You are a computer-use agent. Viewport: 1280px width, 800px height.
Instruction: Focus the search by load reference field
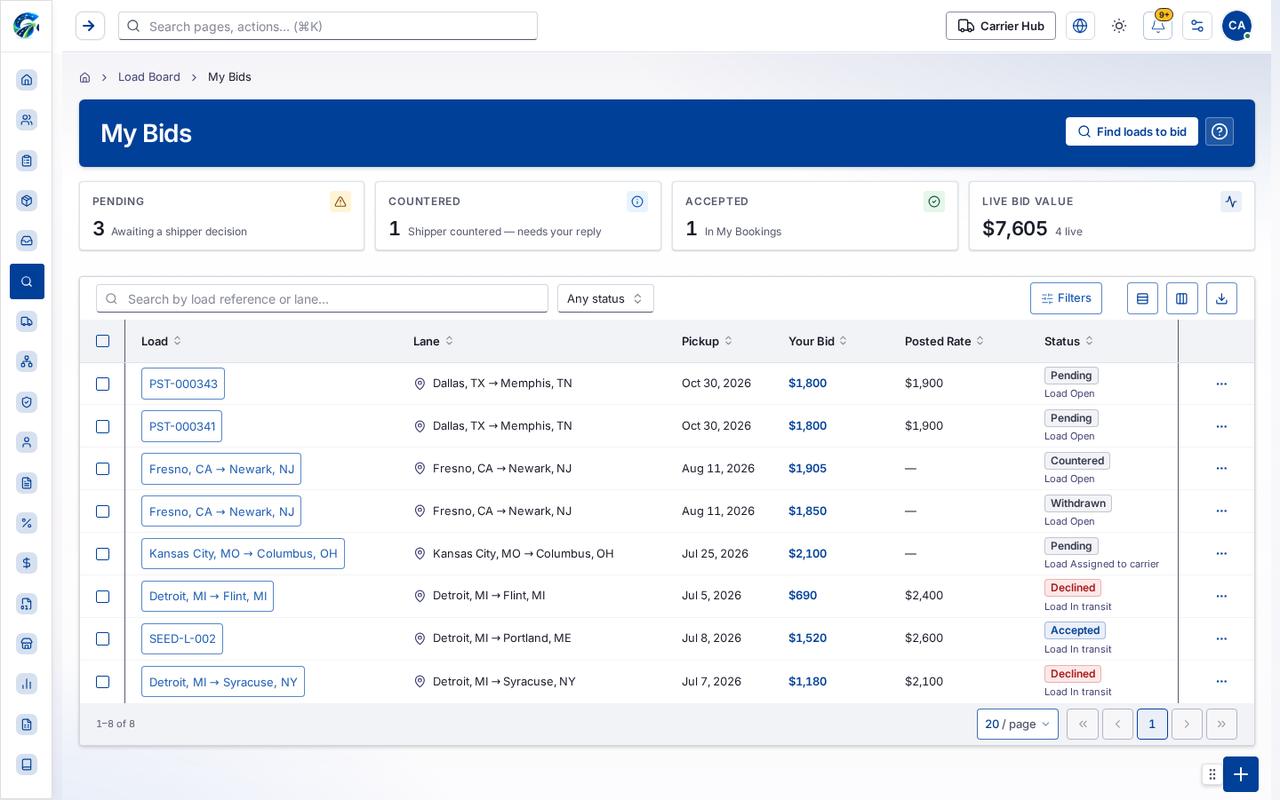[x=322, y=298]
